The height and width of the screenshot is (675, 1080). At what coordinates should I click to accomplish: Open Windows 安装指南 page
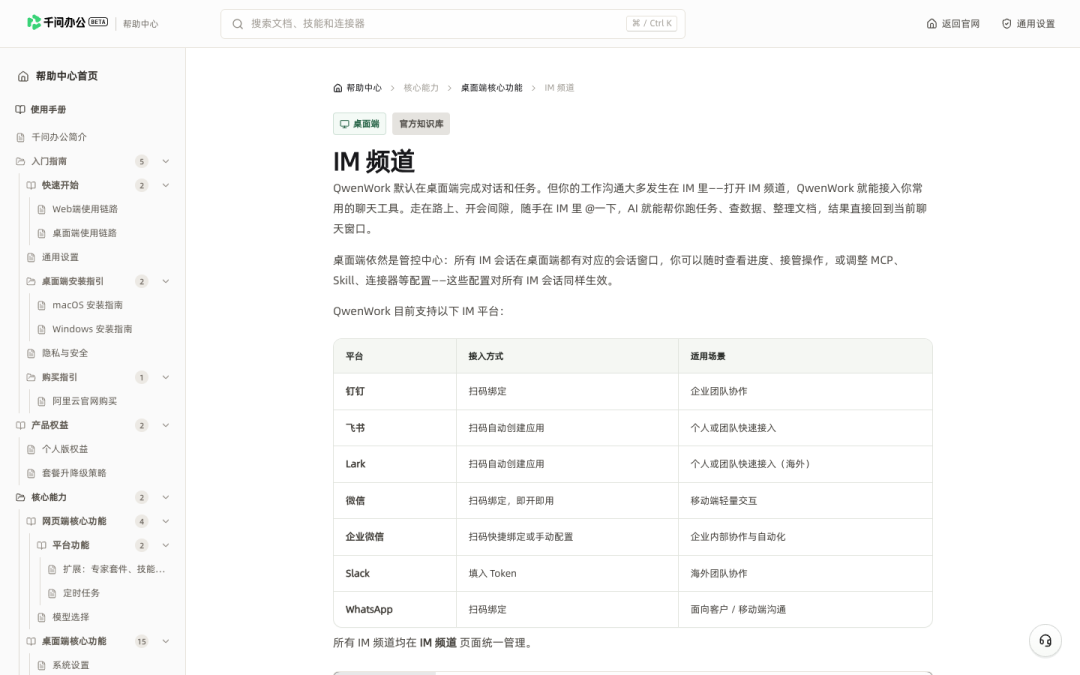coord(92,329)
